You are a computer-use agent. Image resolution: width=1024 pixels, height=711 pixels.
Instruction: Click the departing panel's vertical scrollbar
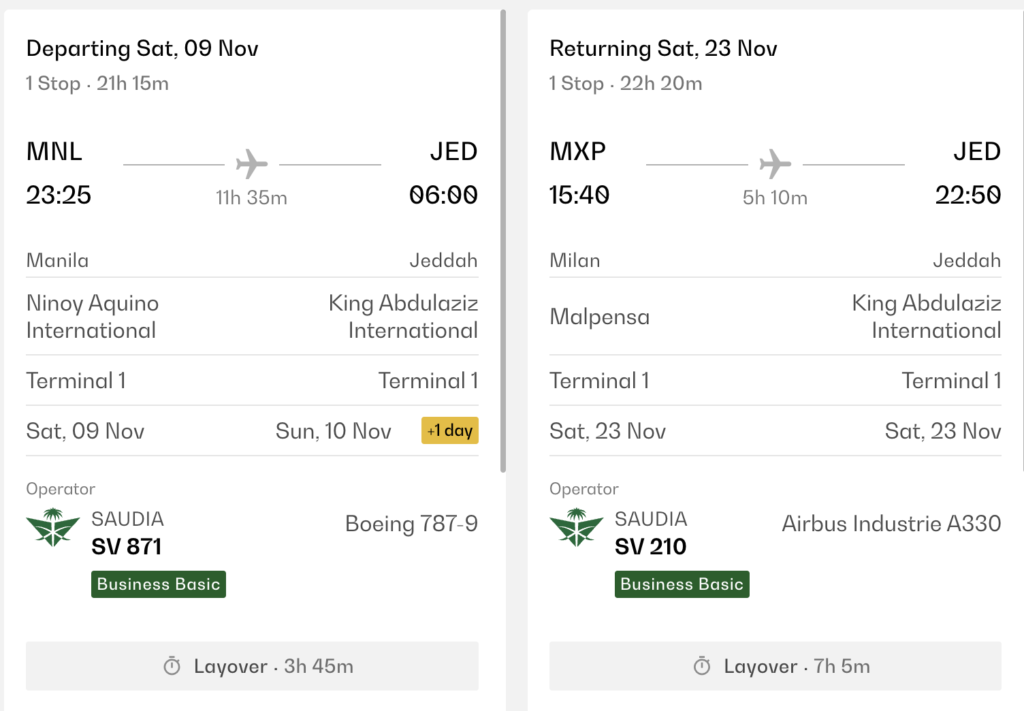(x=503, y=240)
